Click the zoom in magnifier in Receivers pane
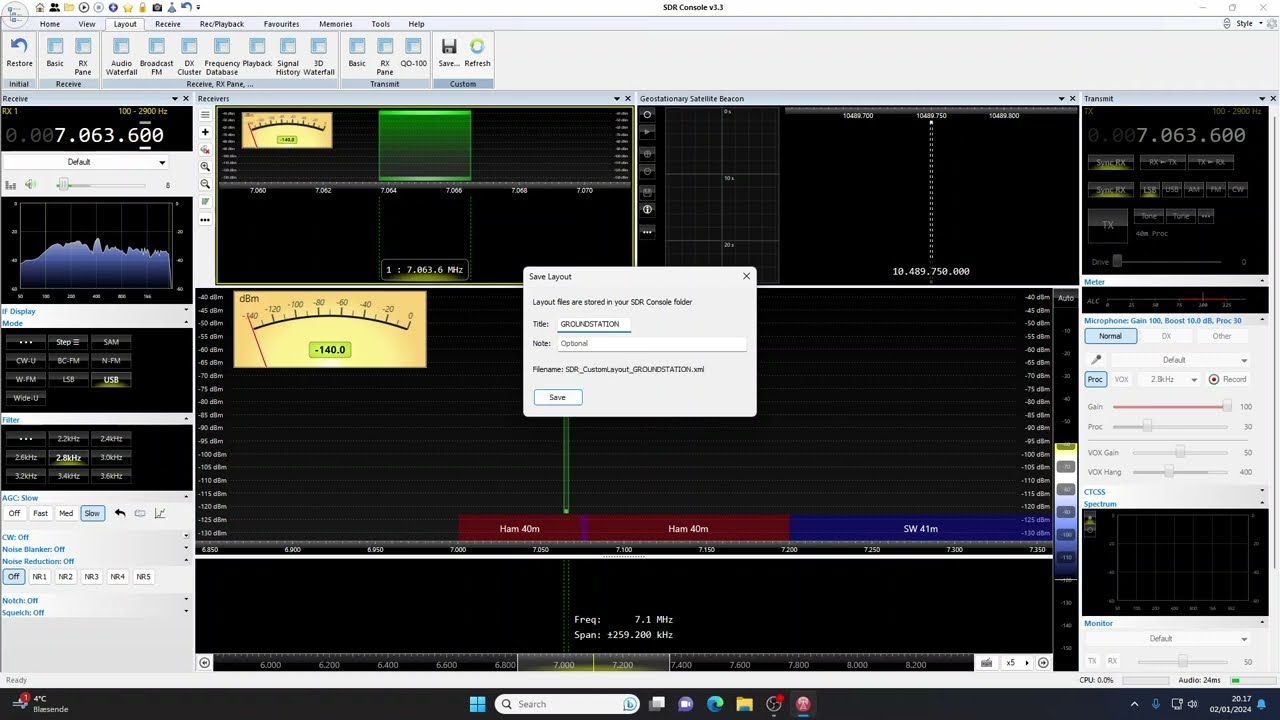 [x=205, y=166]
